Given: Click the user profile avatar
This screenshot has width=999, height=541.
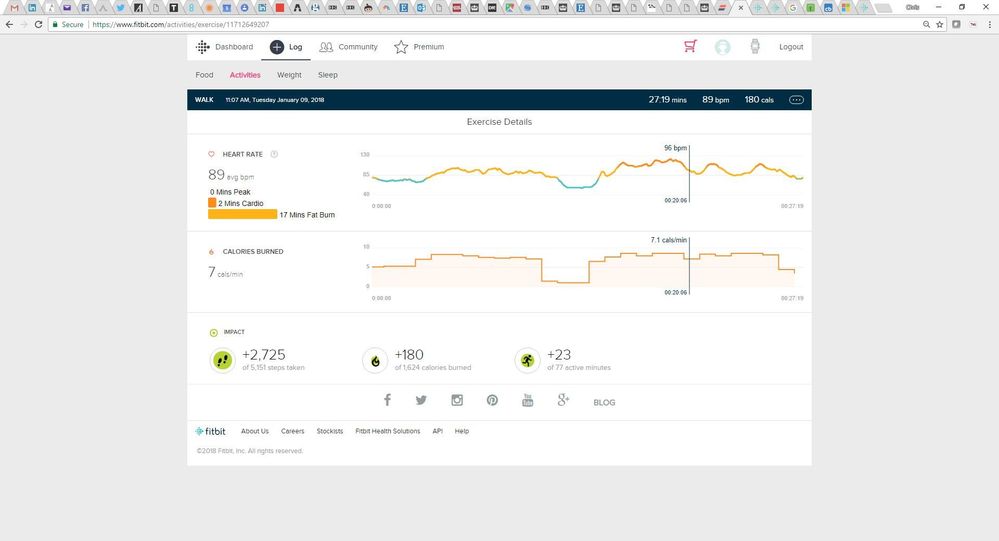Looking at the screenshot, I should 722,47.
